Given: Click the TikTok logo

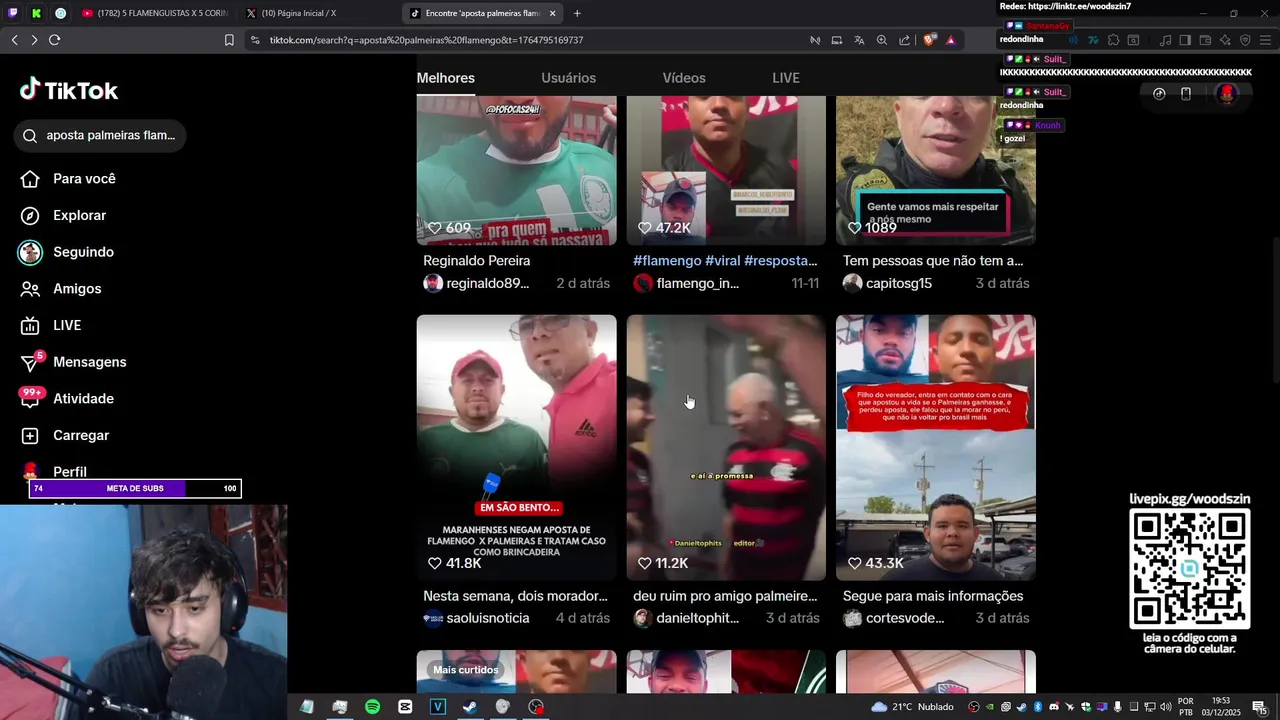Looking at the screenshot, I should coord(69,90).
